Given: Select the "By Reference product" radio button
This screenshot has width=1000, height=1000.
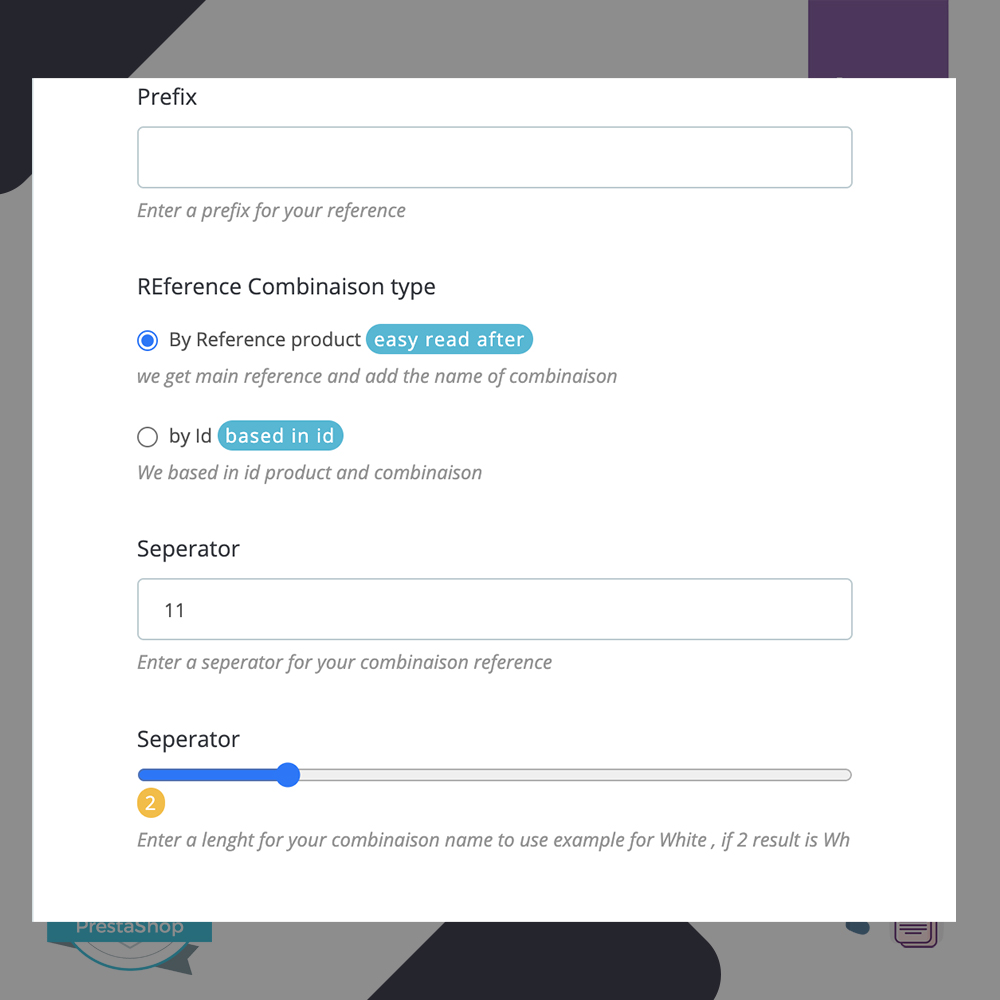Looking at the screenshot, I should pos(147,340).
